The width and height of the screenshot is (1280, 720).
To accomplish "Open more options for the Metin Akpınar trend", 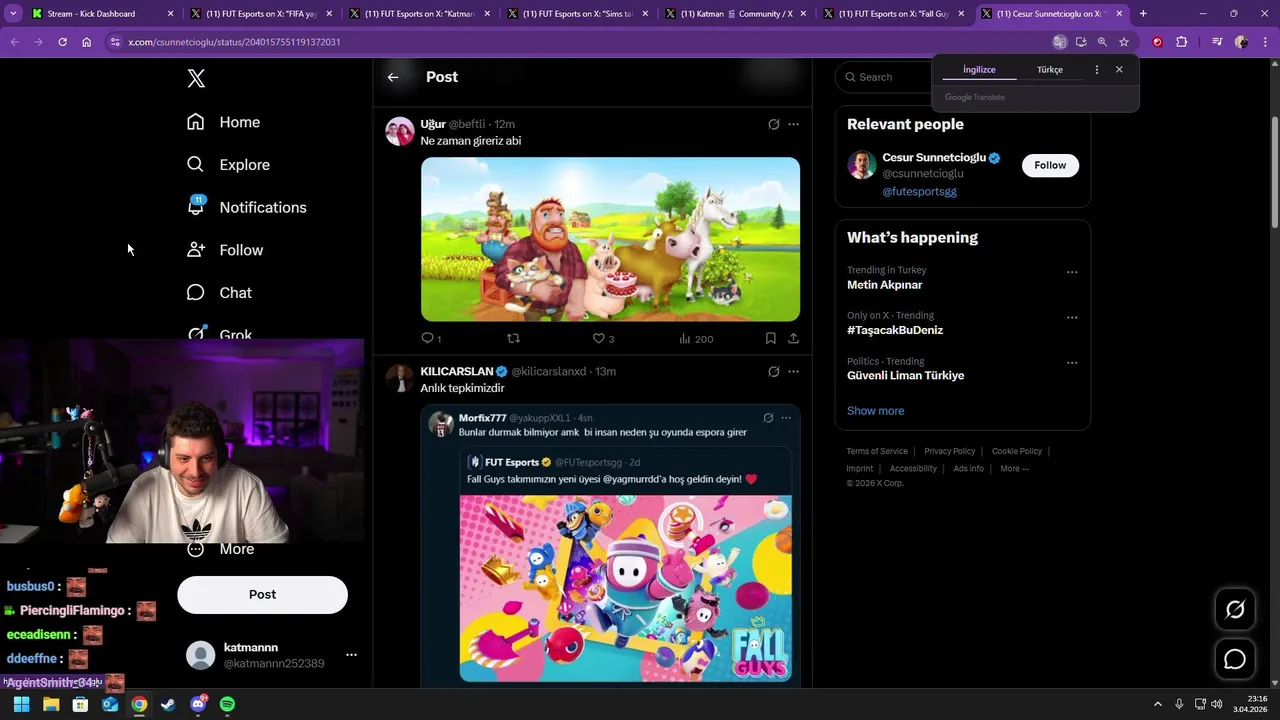I will 1072,272.
